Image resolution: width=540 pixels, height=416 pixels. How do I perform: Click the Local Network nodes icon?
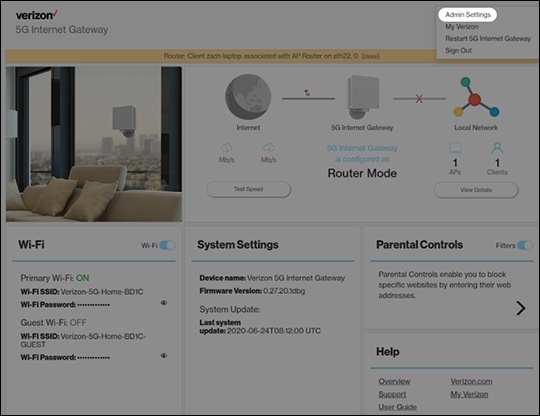tap(476, 97)
